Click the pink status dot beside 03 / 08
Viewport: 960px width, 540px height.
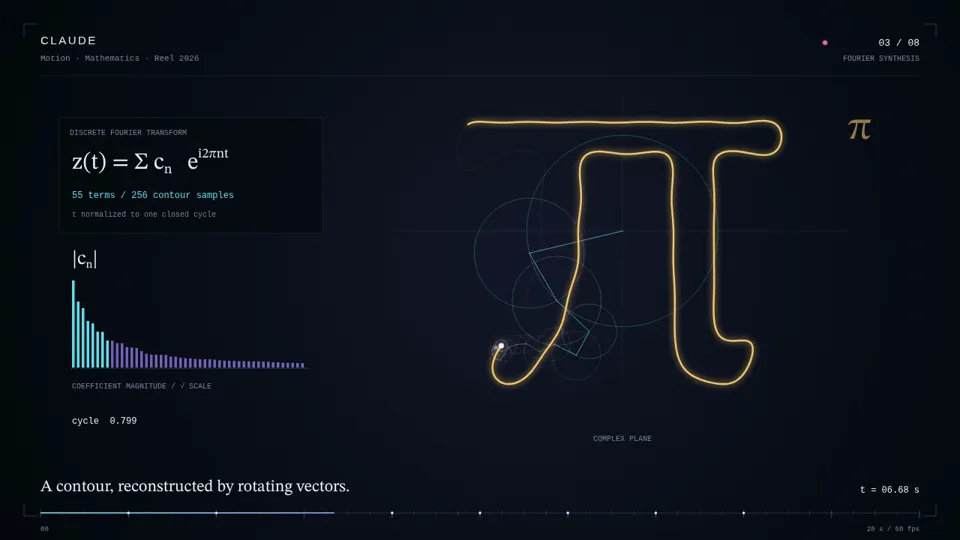(x=825, y=43)
